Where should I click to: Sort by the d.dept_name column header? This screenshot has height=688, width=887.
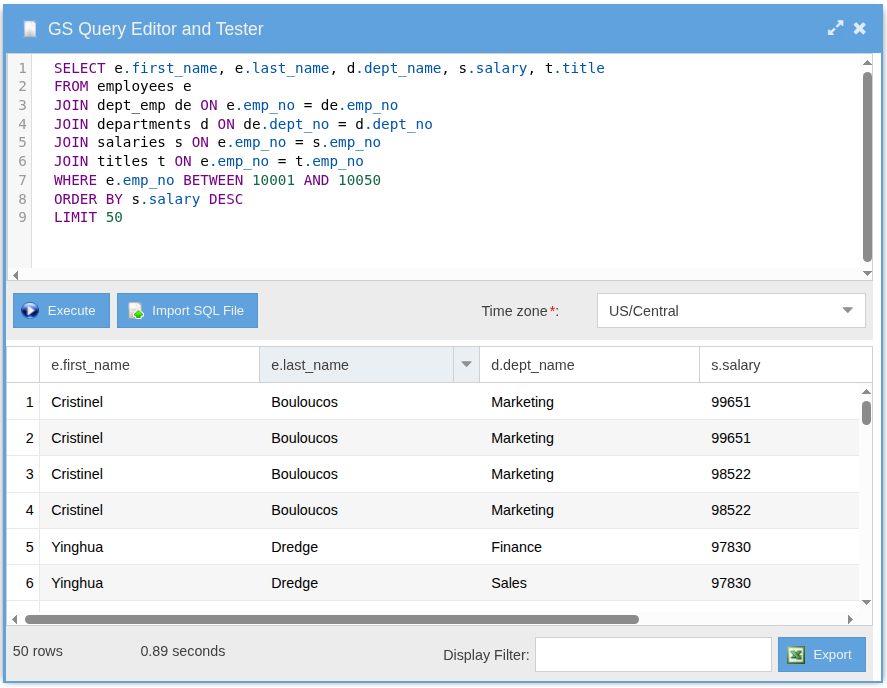click(x=589, y=365)
